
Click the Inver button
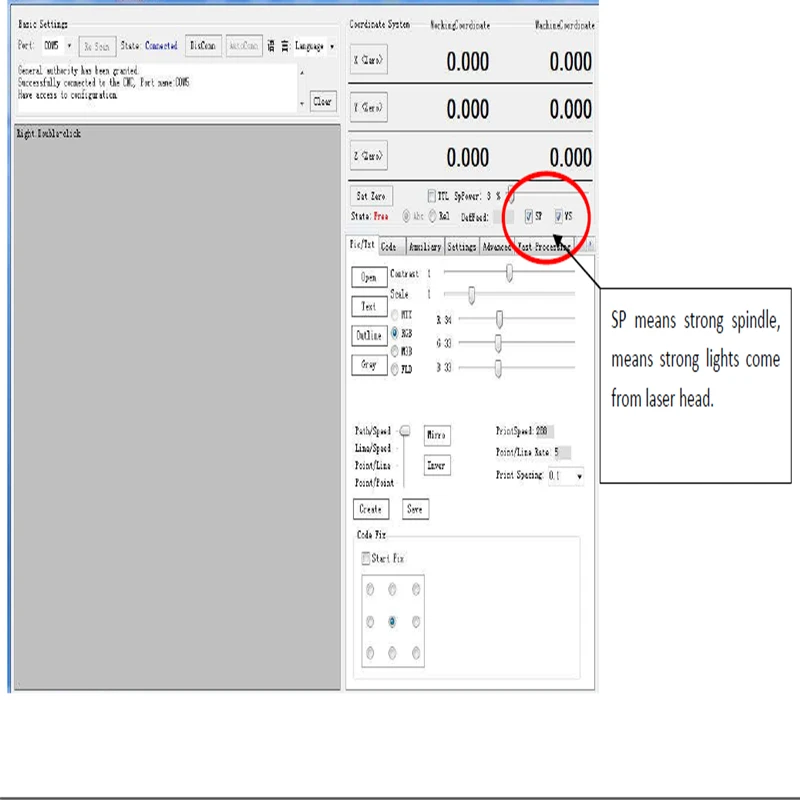[x=437, y=465]
